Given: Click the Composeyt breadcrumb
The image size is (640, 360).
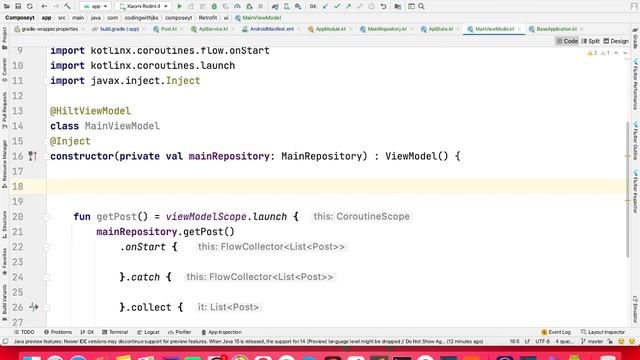Looking at the screenshot, I should (20, 18).
